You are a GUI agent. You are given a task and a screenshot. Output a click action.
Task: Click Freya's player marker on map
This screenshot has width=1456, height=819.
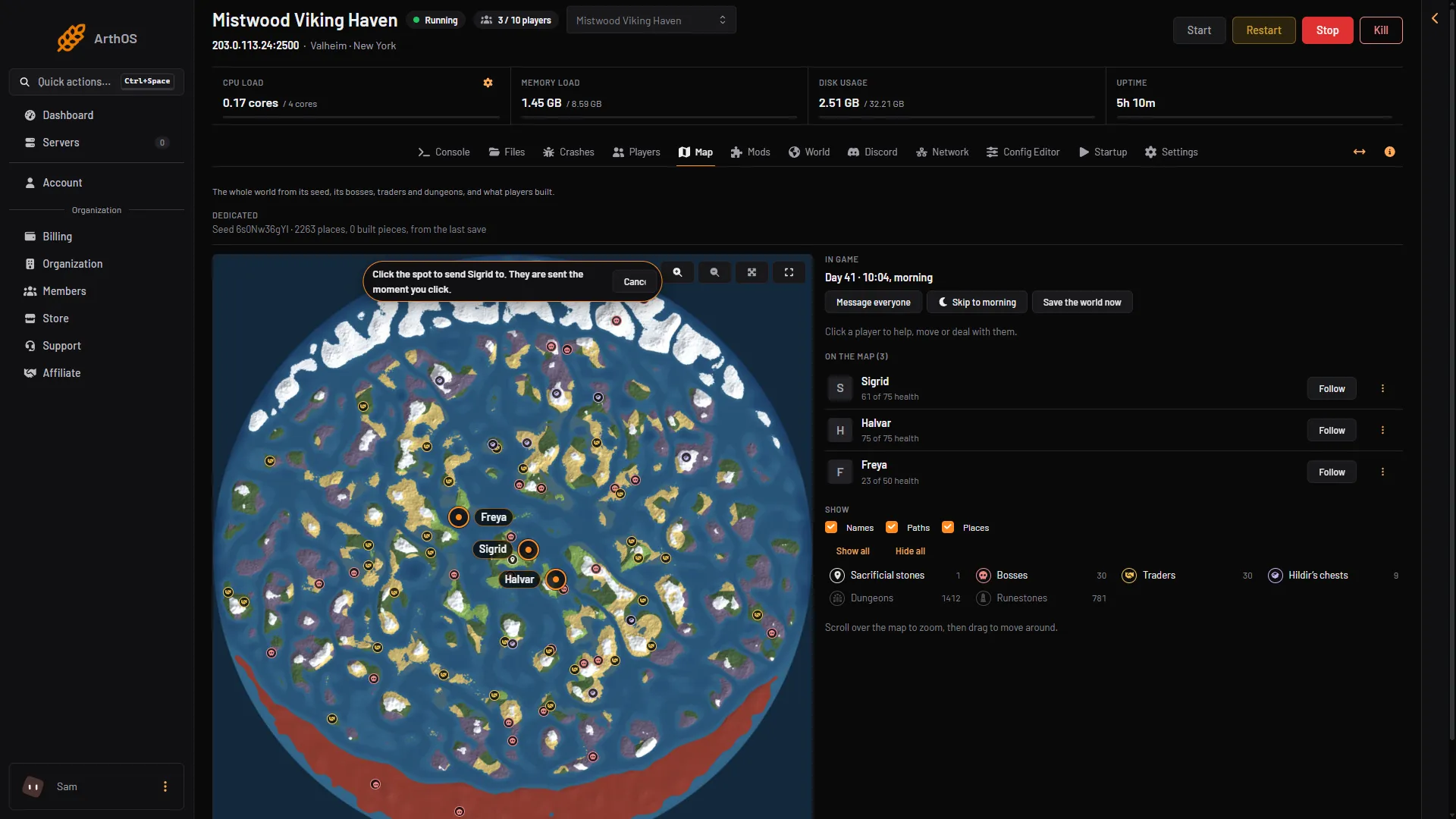[458, 517]
